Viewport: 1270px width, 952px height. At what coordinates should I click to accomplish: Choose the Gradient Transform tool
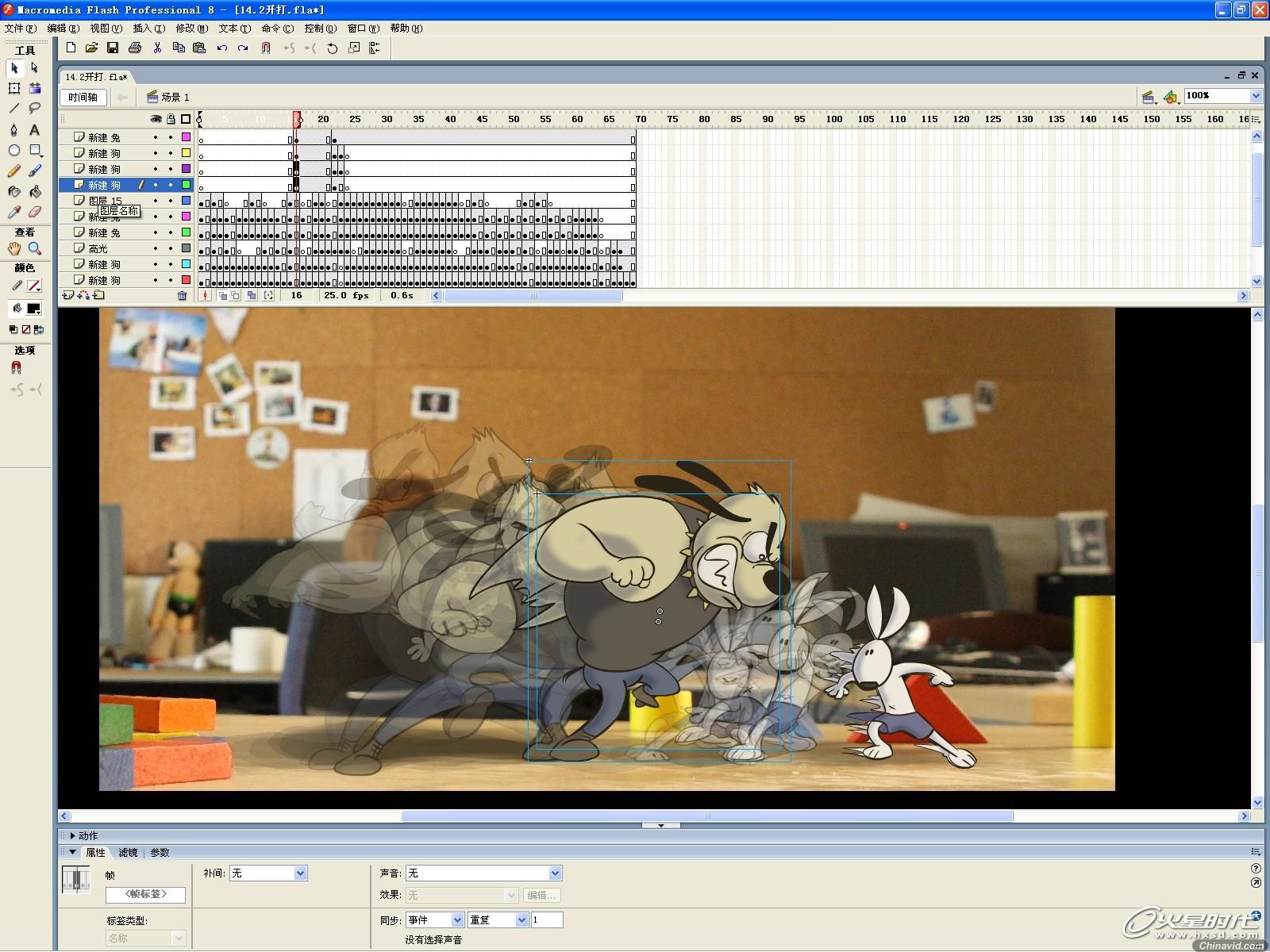(35, 88)
